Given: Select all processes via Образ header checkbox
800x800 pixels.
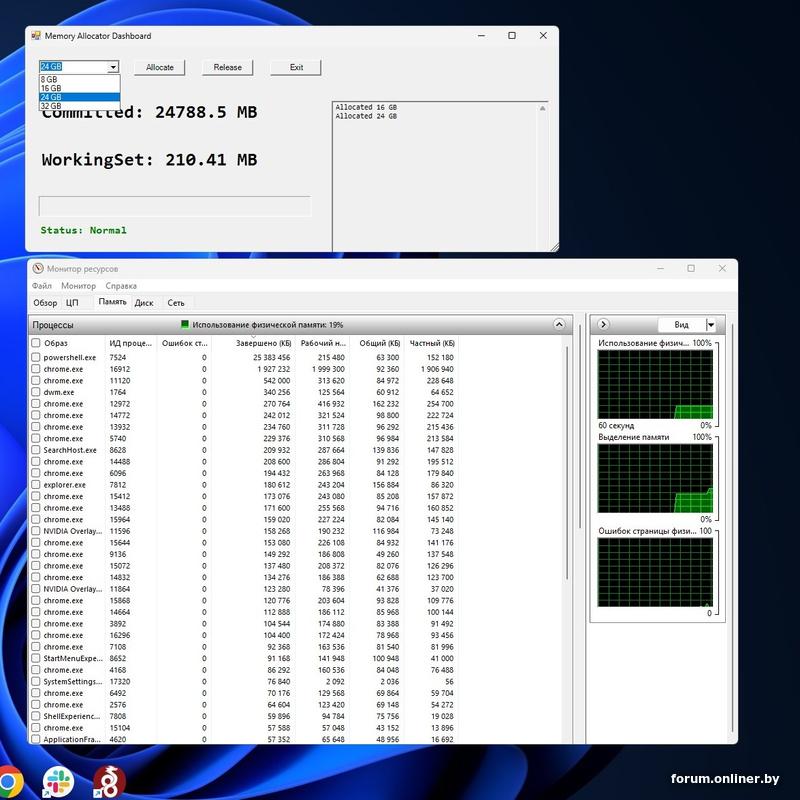Looking at the screenshot, I should tap(36, 343).
